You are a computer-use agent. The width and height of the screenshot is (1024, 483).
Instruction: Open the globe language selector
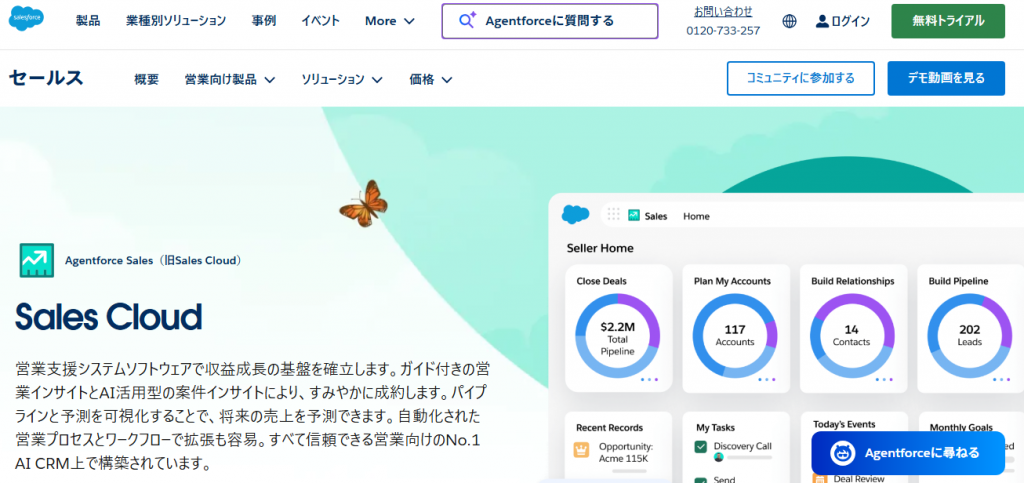(790, 21)
